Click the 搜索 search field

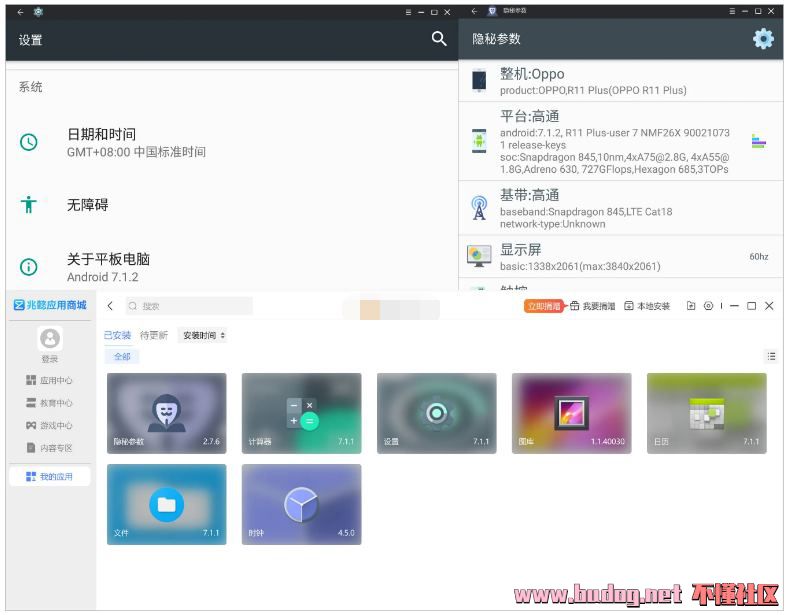point(190,306)
